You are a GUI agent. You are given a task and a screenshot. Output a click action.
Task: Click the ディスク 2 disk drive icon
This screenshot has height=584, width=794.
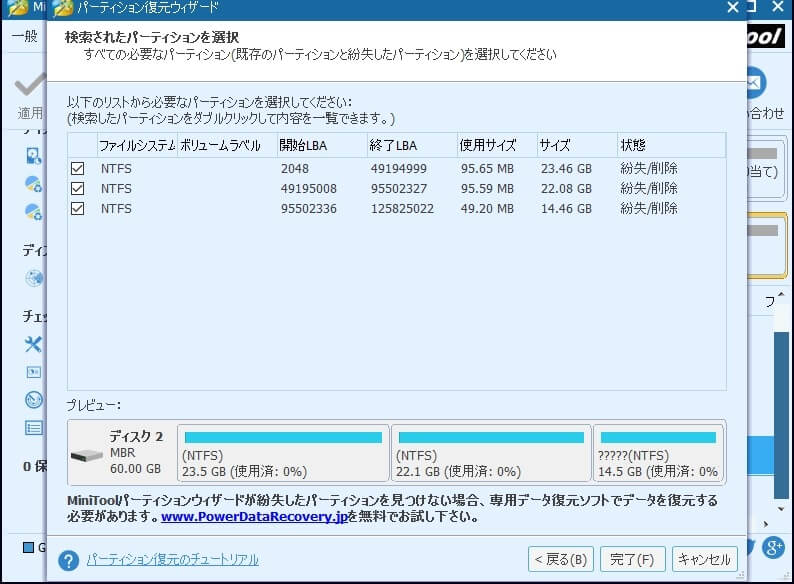(x=87, y=455)
